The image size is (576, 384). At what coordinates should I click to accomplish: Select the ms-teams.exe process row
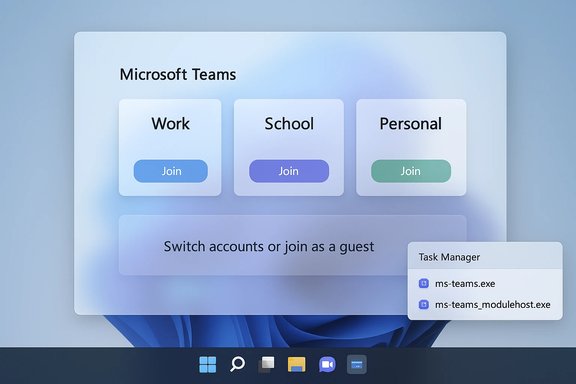point(485,283)
